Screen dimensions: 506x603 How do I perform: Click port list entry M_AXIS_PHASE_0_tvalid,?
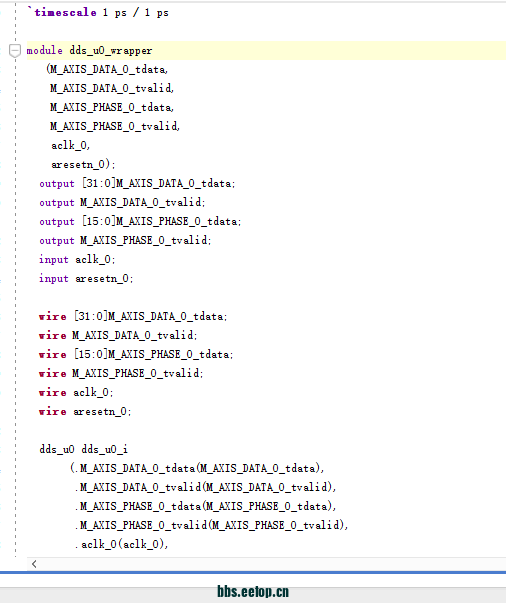pos(115,126)
